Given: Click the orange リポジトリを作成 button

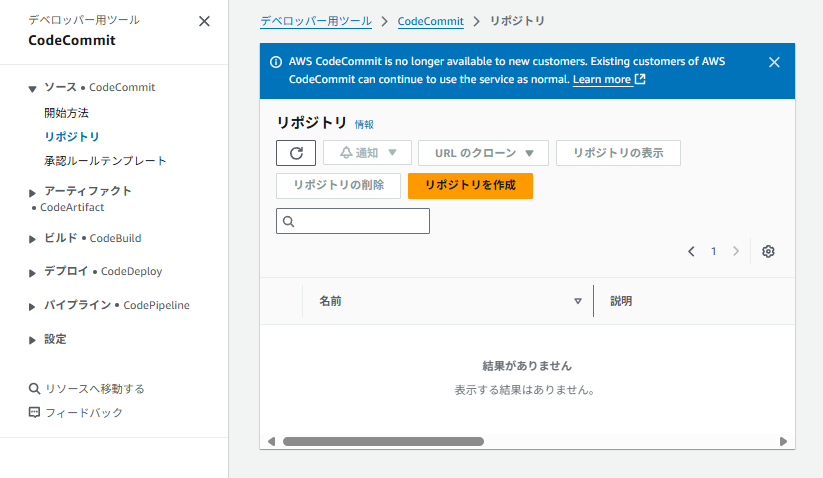Looking at the screenshot, I should point(470,186).
